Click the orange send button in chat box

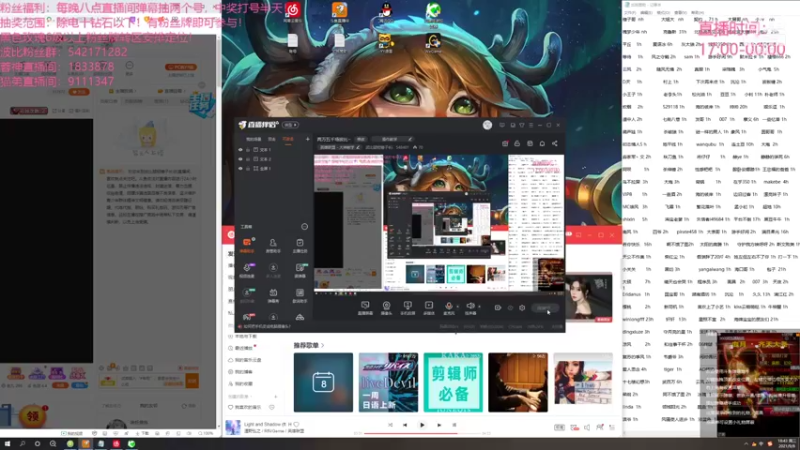[x=192, y=381]
